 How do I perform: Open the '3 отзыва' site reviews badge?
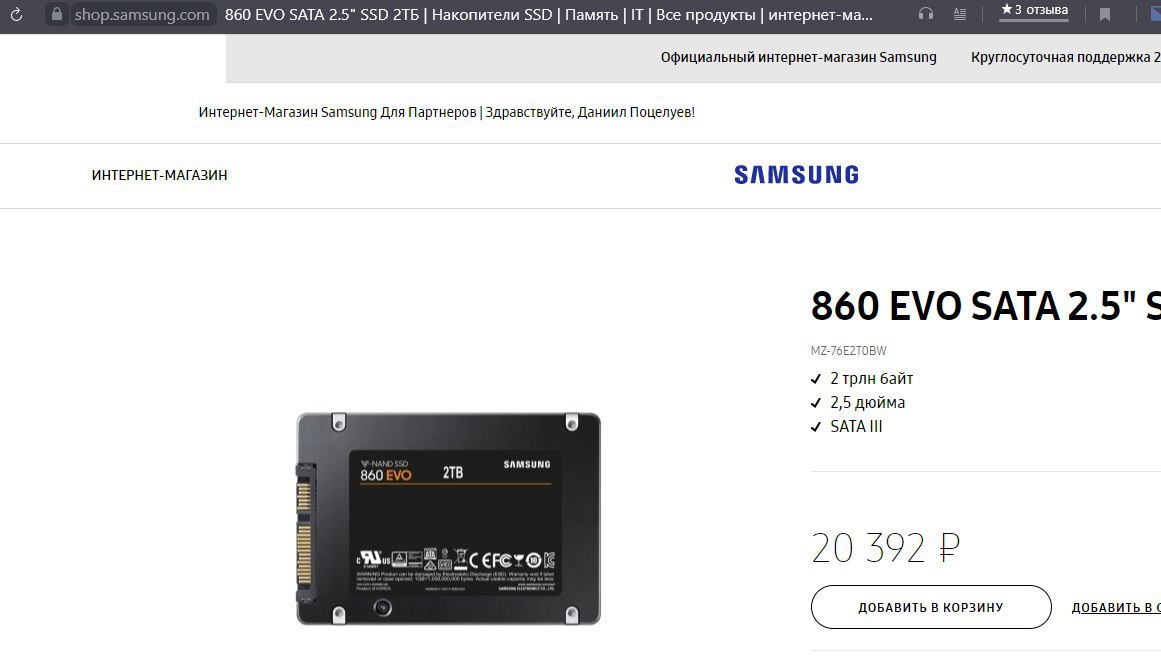(x=1034, y=10)
